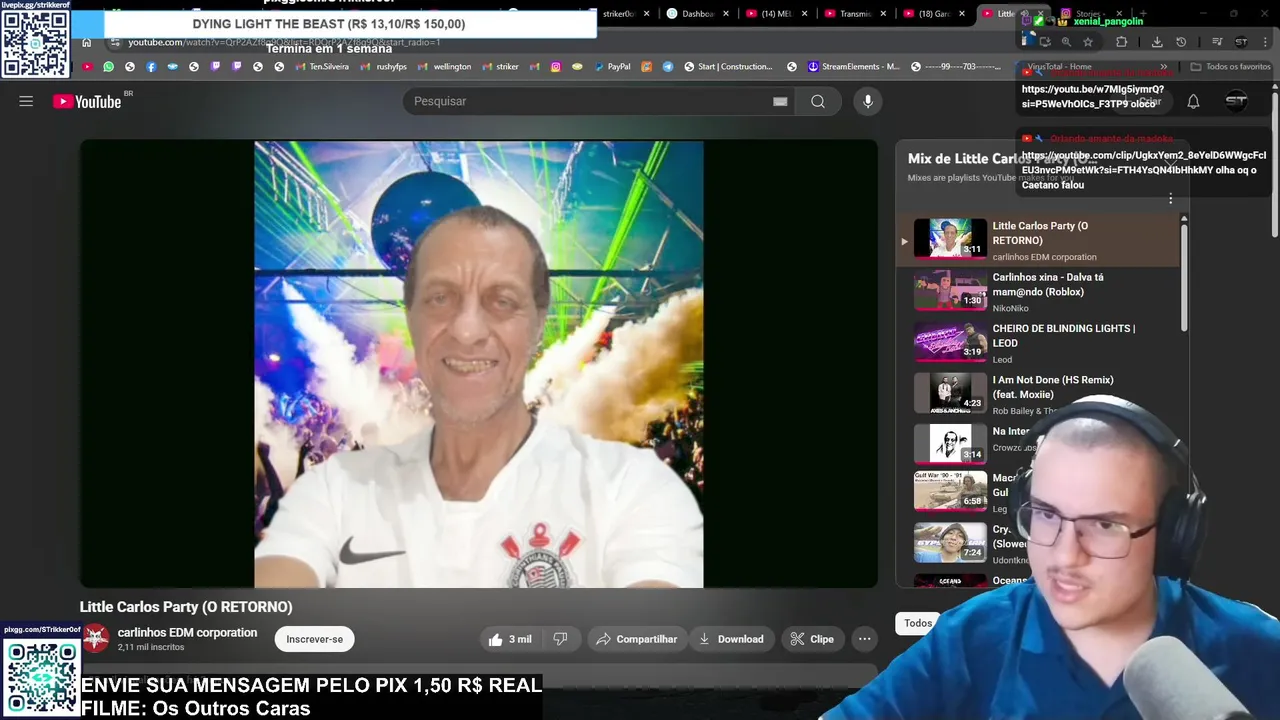Play I Am Not Done (HS Remix)

(x=1038, y=395)
